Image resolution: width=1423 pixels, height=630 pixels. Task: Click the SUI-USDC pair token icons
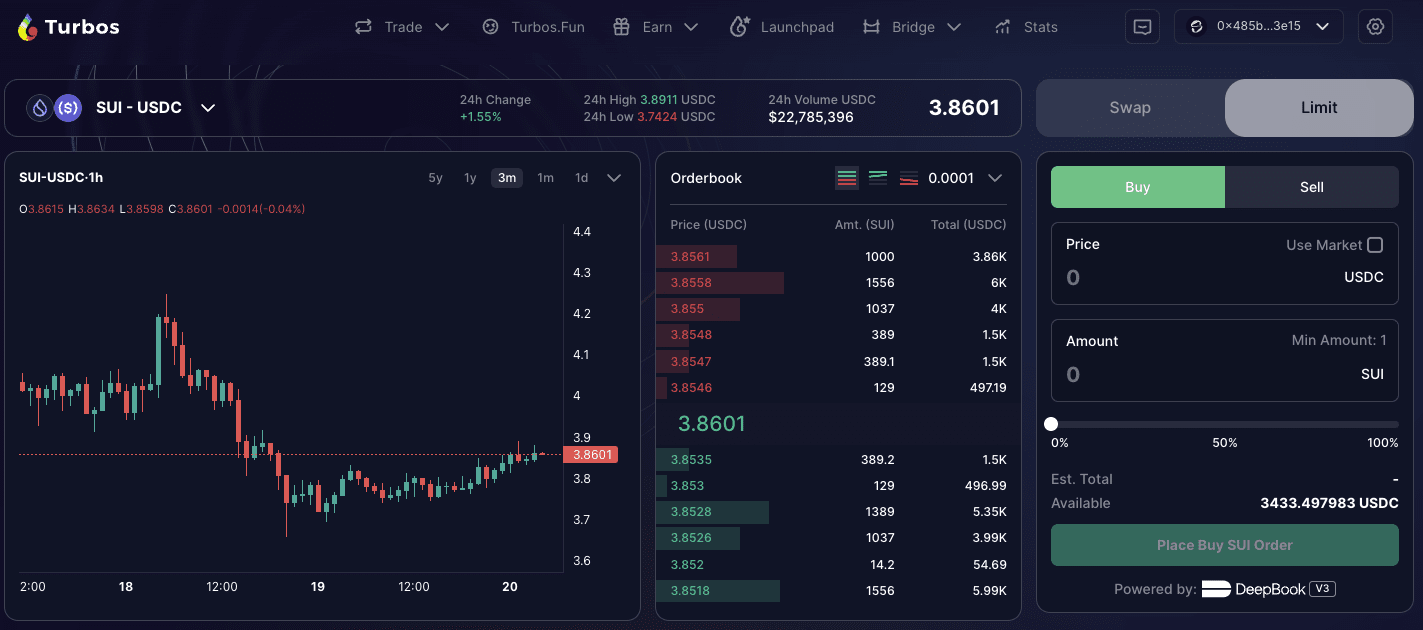pyautogui.click(x=53, y=107)
